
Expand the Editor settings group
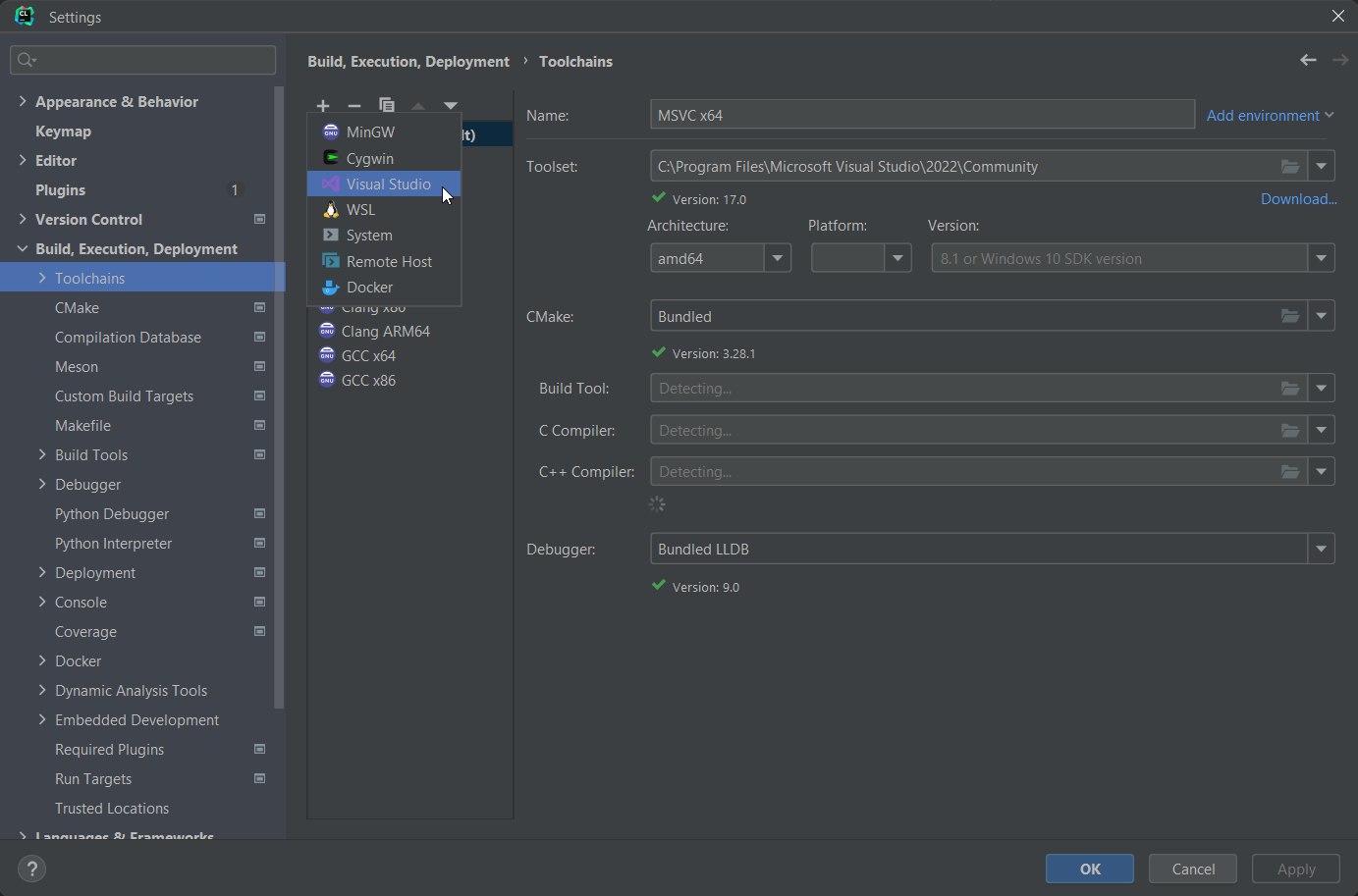click(x=23, y=160)
